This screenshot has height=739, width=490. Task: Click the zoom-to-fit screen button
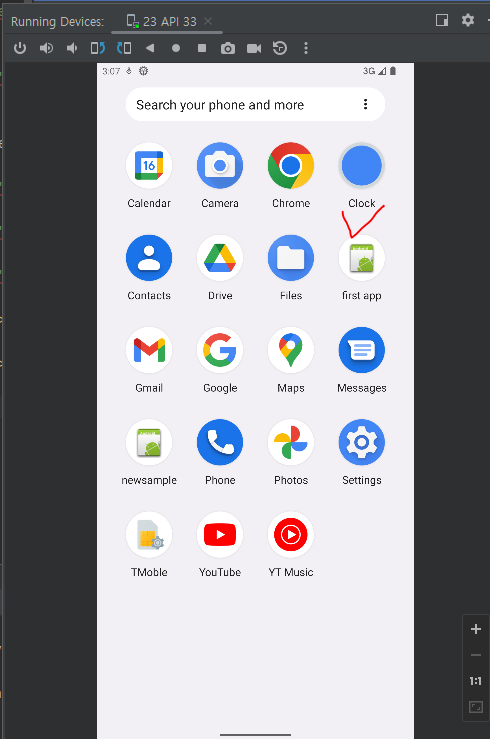476,707
